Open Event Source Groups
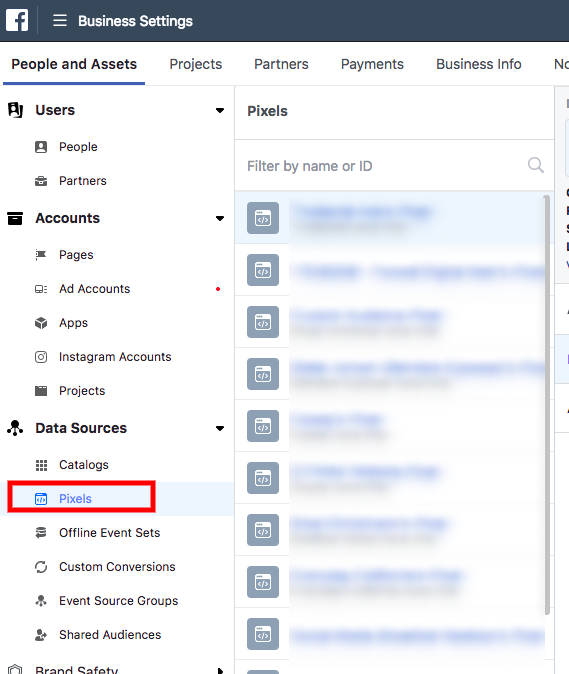Viewport: 569px width, 674px height. pos(119,601)
